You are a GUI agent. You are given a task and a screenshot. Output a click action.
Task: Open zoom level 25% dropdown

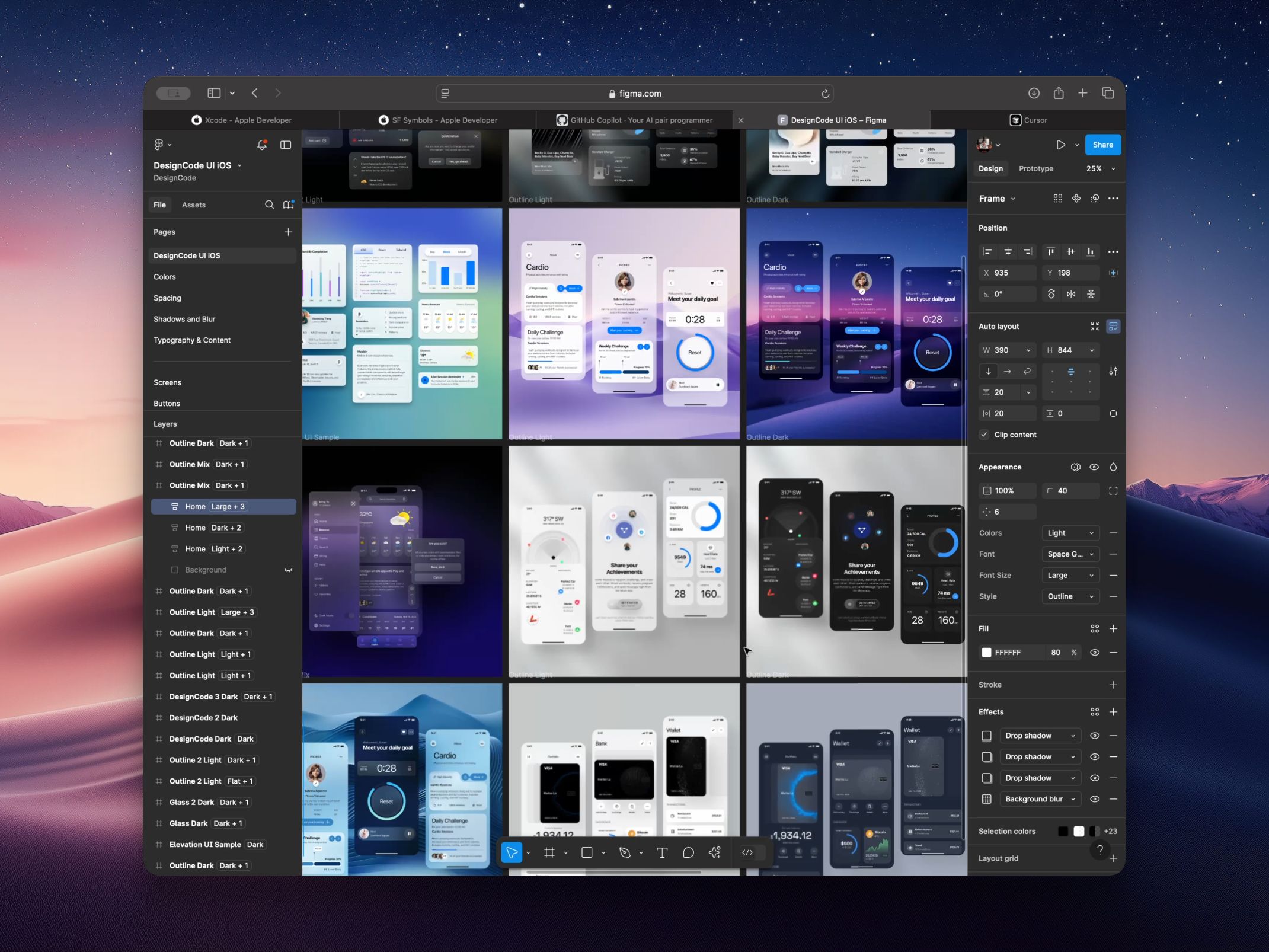pyautogui.click(x=1101, y=169)
